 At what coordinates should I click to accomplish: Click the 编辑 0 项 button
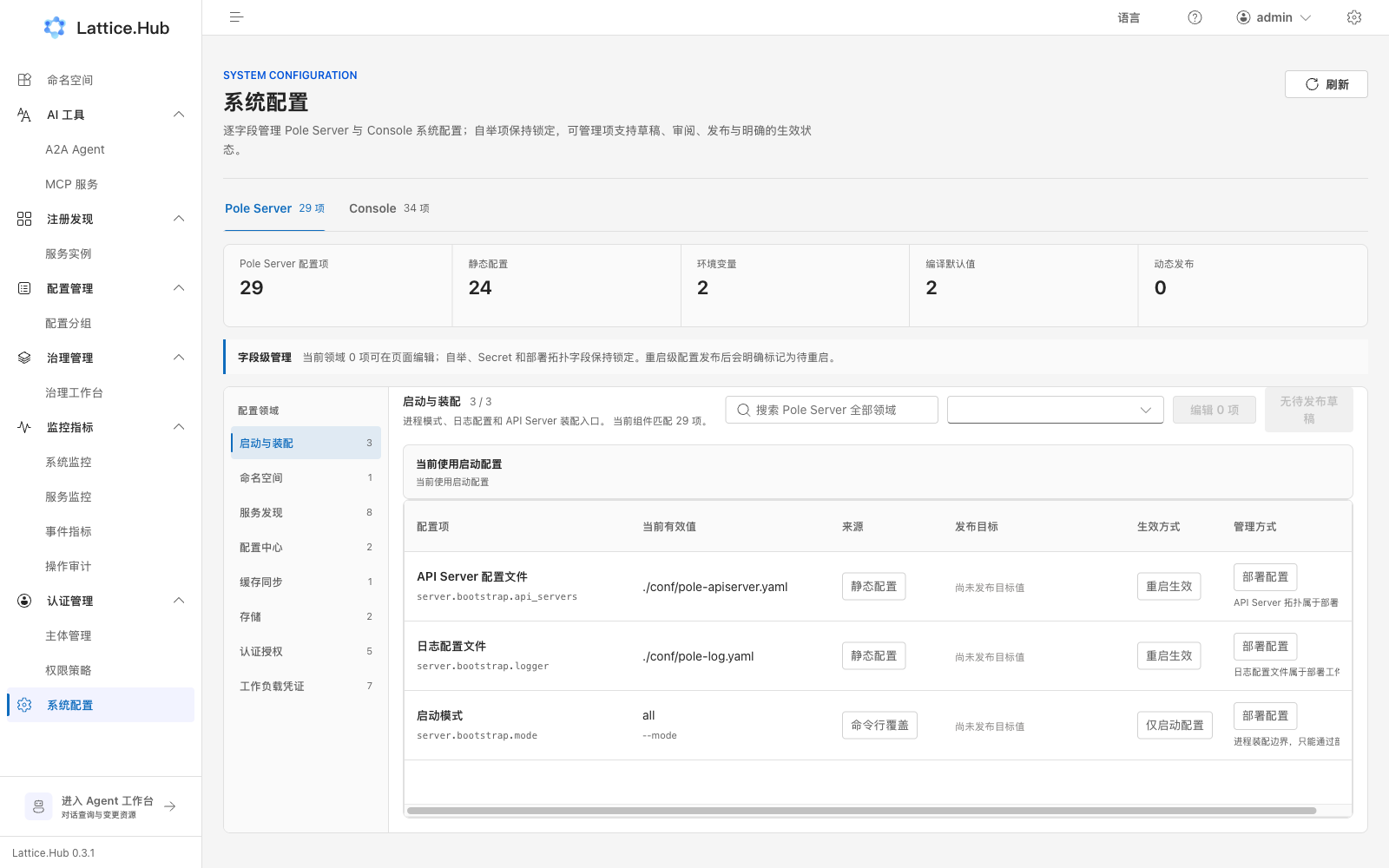point(1214,410)
